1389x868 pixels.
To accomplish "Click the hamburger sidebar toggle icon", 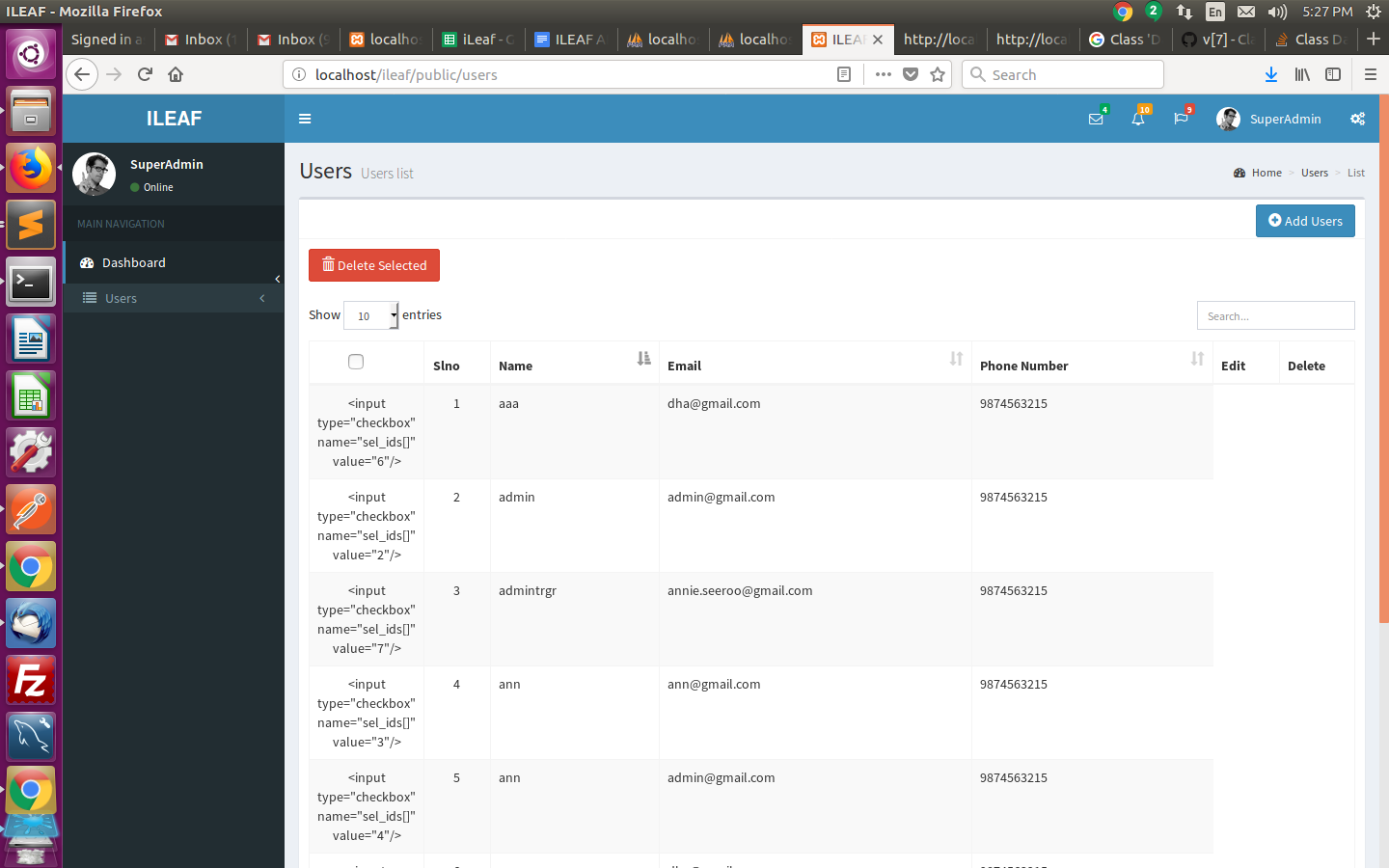I will pos(305,119).
